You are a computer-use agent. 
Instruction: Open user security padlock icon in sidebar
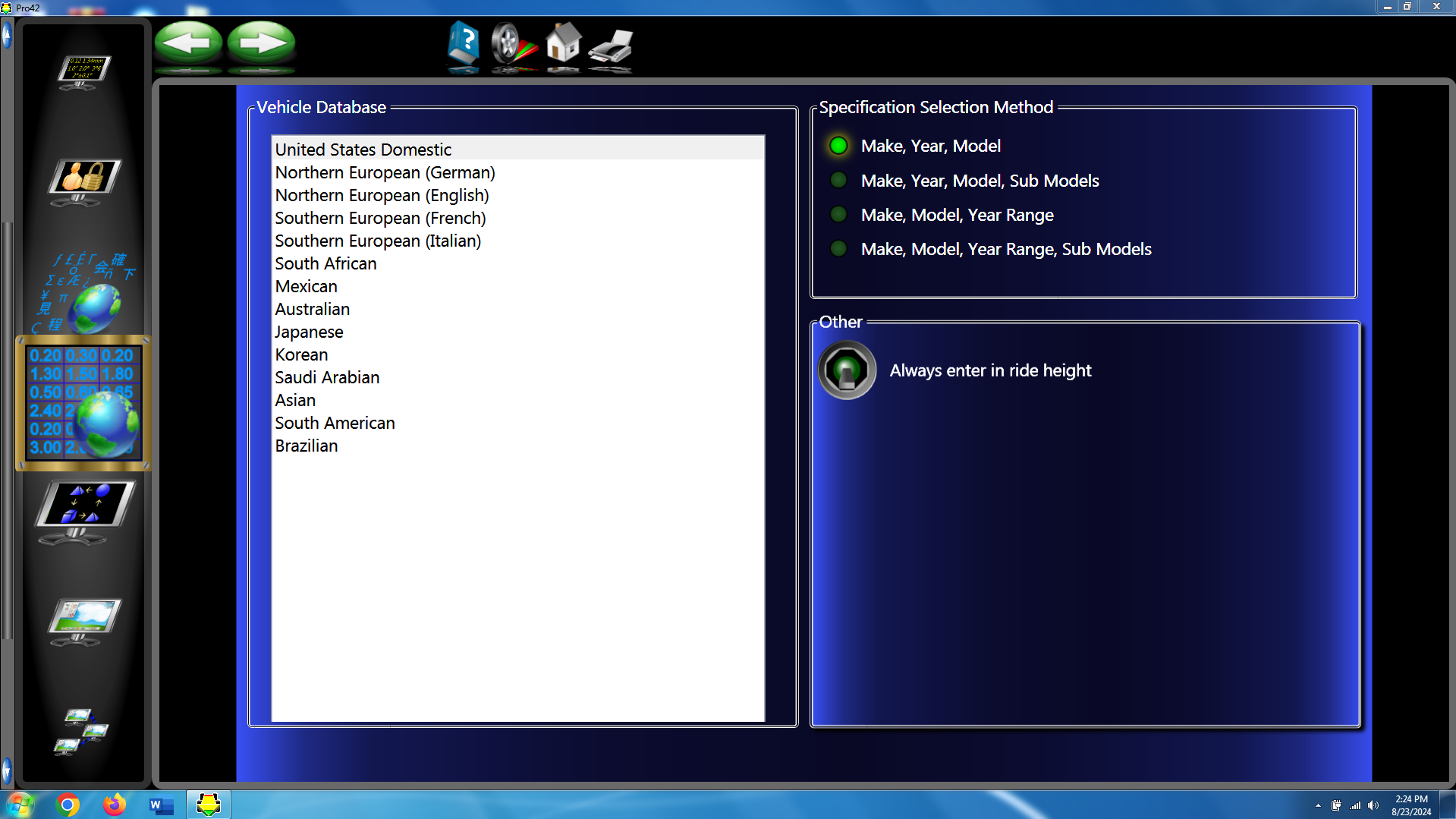point(84,182)
